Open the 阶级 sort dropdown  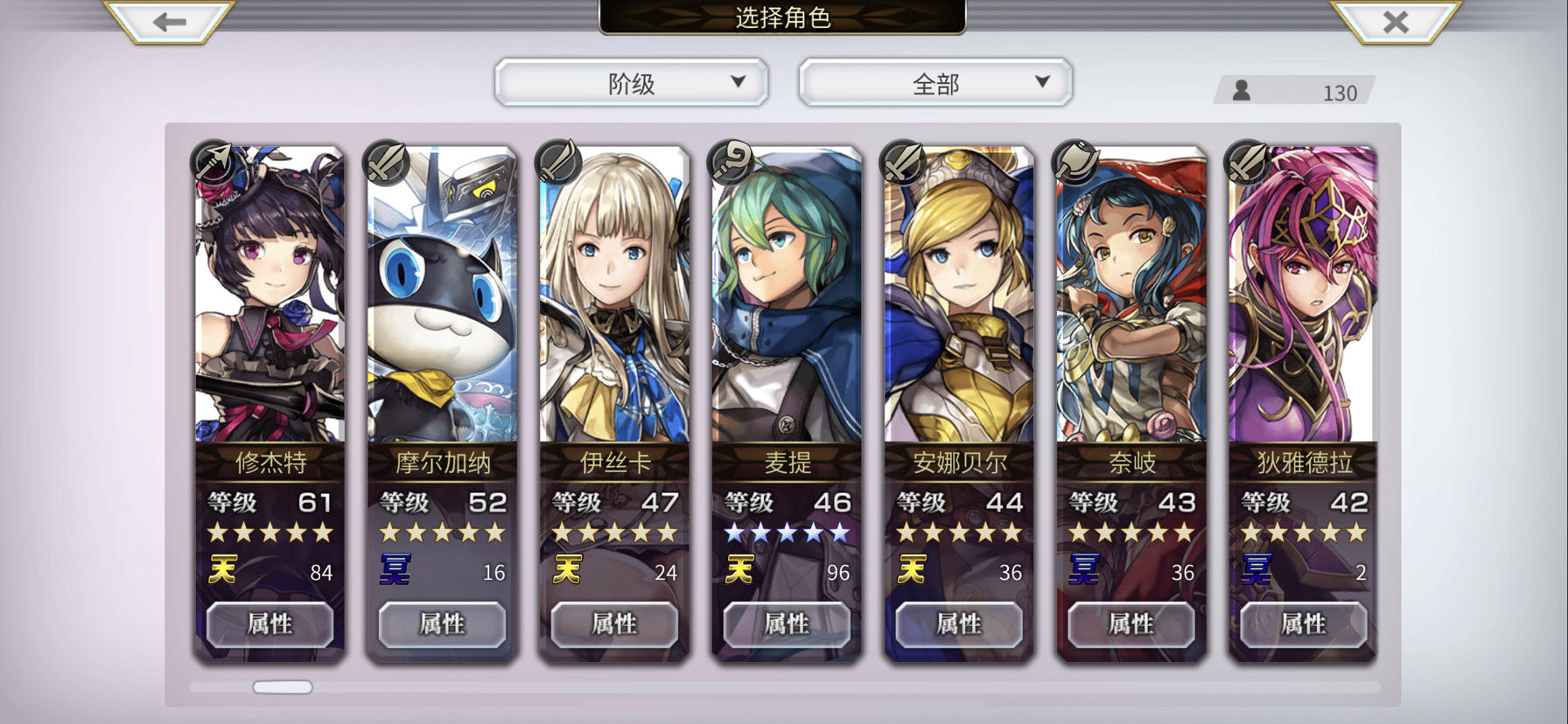[632, 83]
